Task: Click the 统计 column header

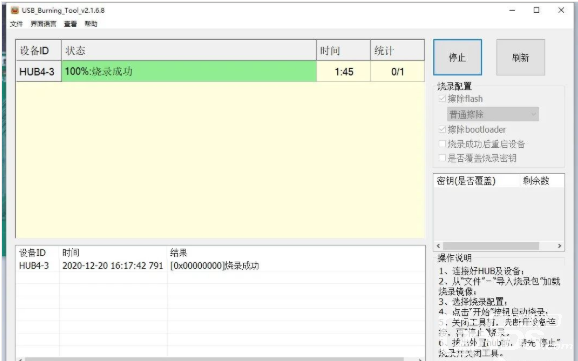Action: tap(397, 51)
